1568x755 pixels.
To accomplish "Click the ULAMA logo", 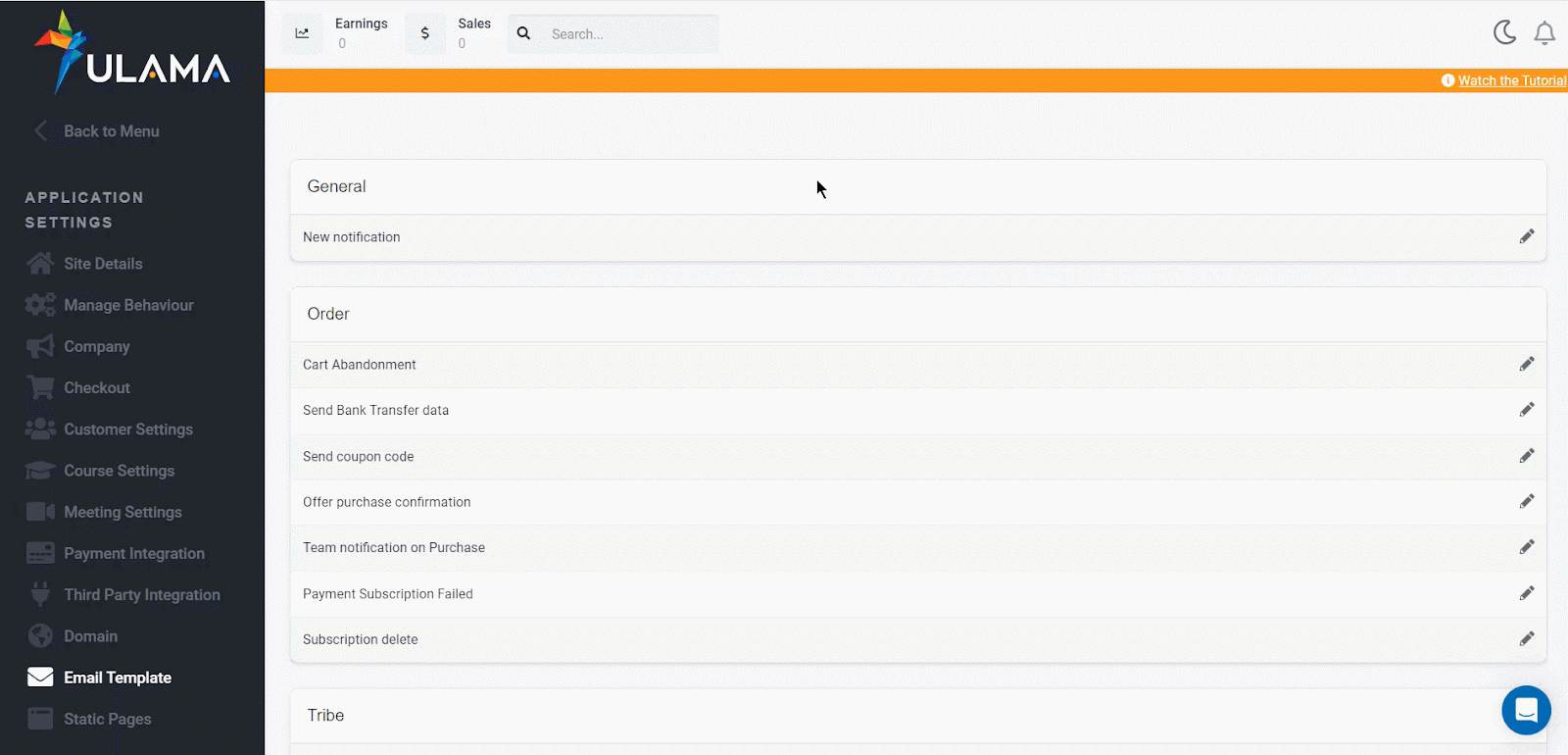I will point(132,53).
